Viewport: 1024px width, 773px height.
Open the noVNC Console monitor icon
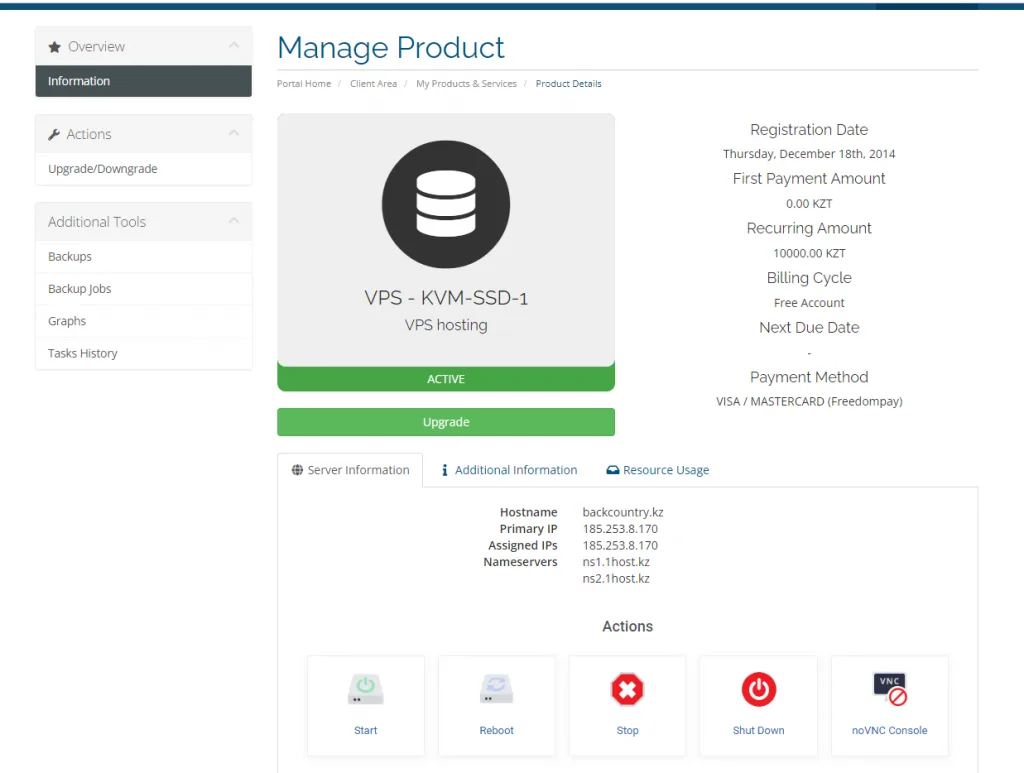pyautogui.click(x=889, y=689)
